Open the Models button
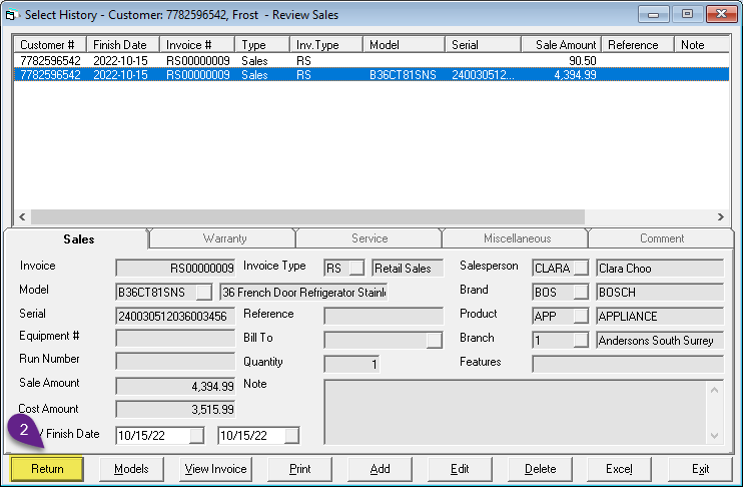Viewport: 743px width, 487px height. (x=131, y=469)
